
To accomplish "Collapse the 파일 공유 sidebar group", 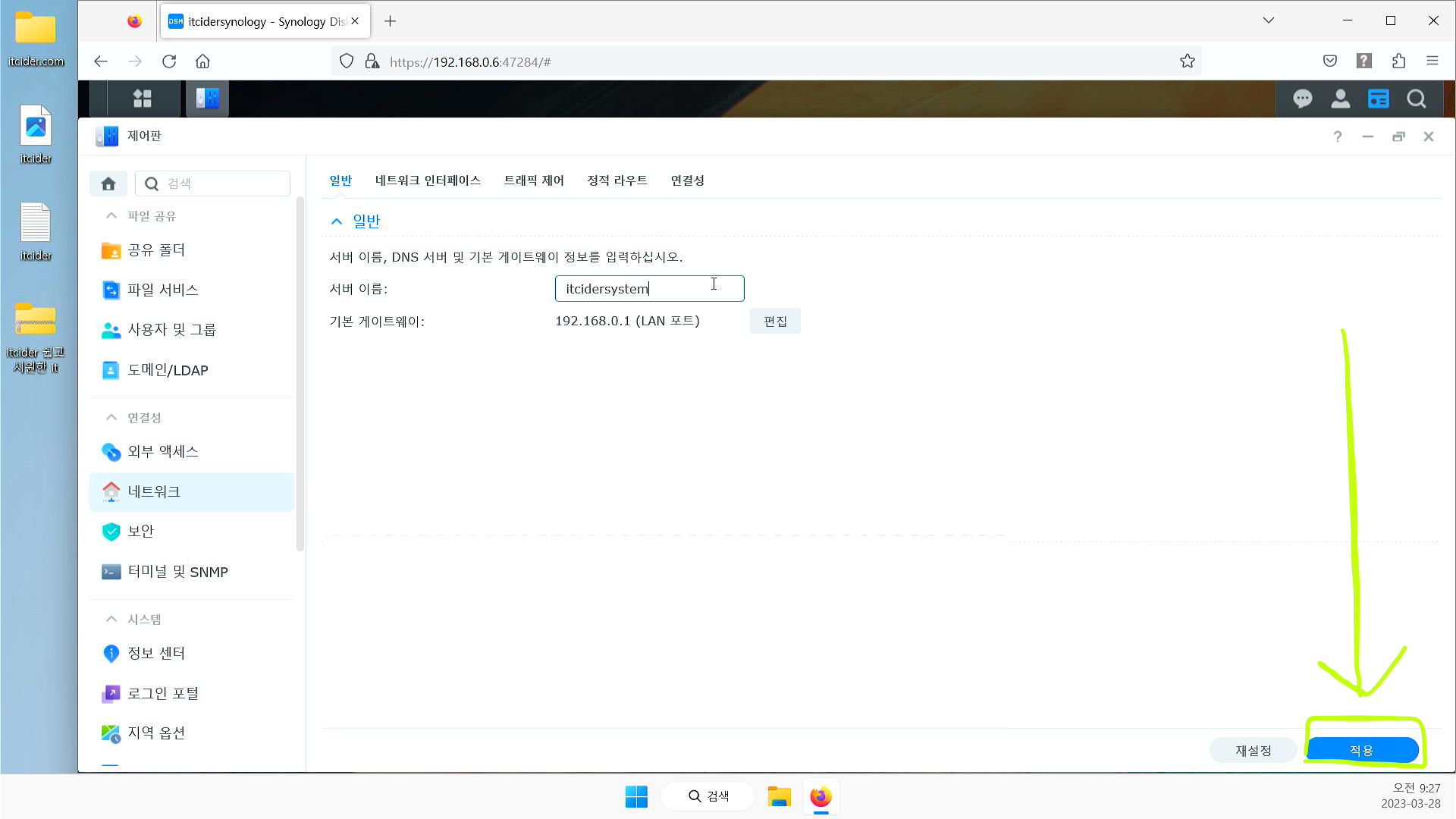I will [111, 216].
